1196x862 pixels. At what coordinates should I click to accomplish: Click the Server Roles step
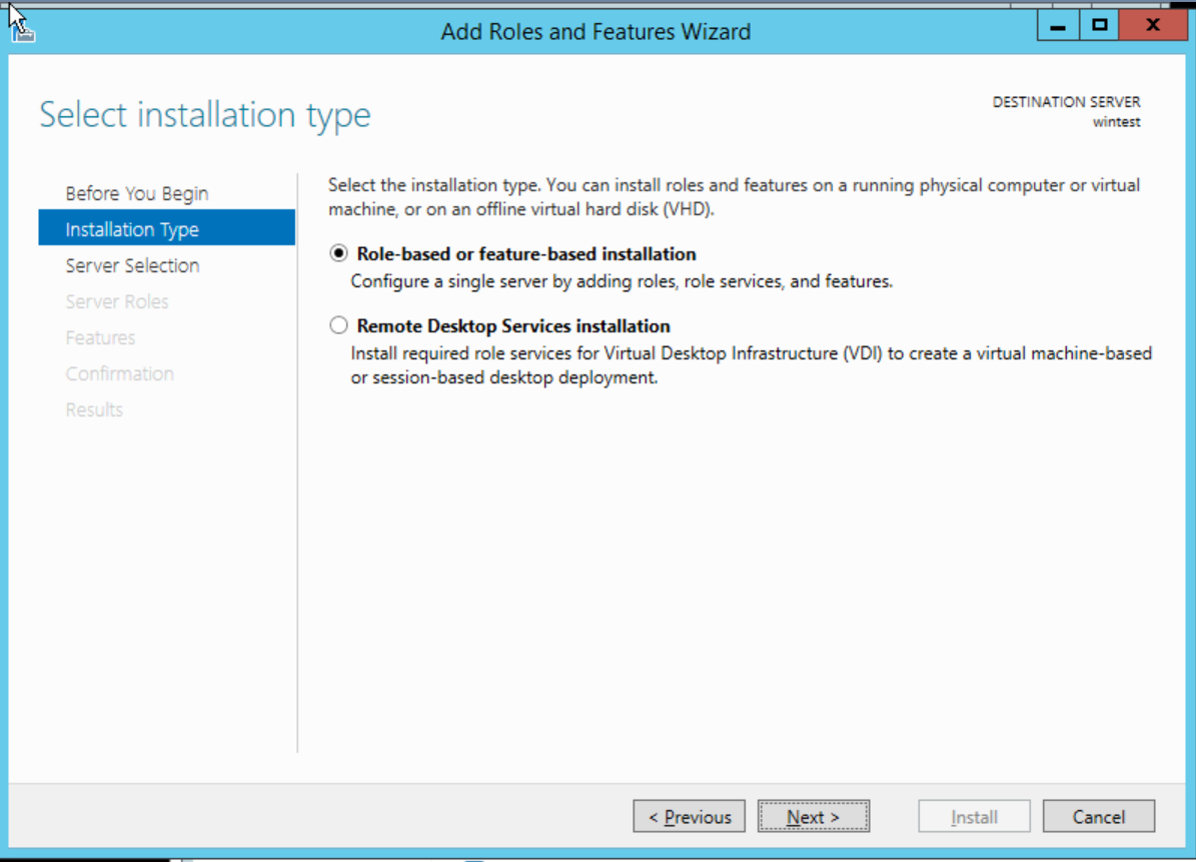[x=117, y=301]
